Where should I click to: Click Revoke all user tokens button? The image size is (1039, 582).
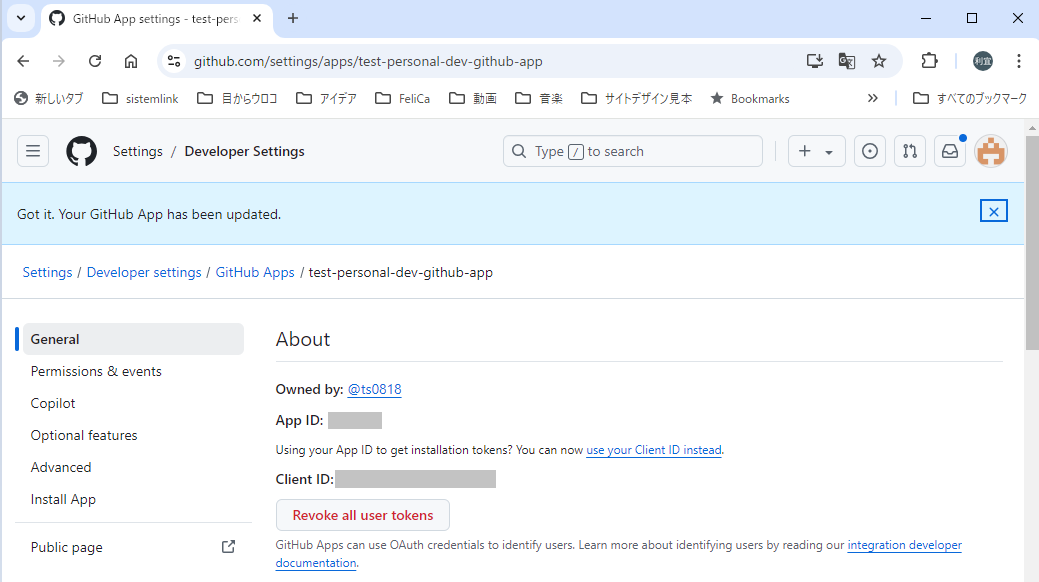coord(362,515)
